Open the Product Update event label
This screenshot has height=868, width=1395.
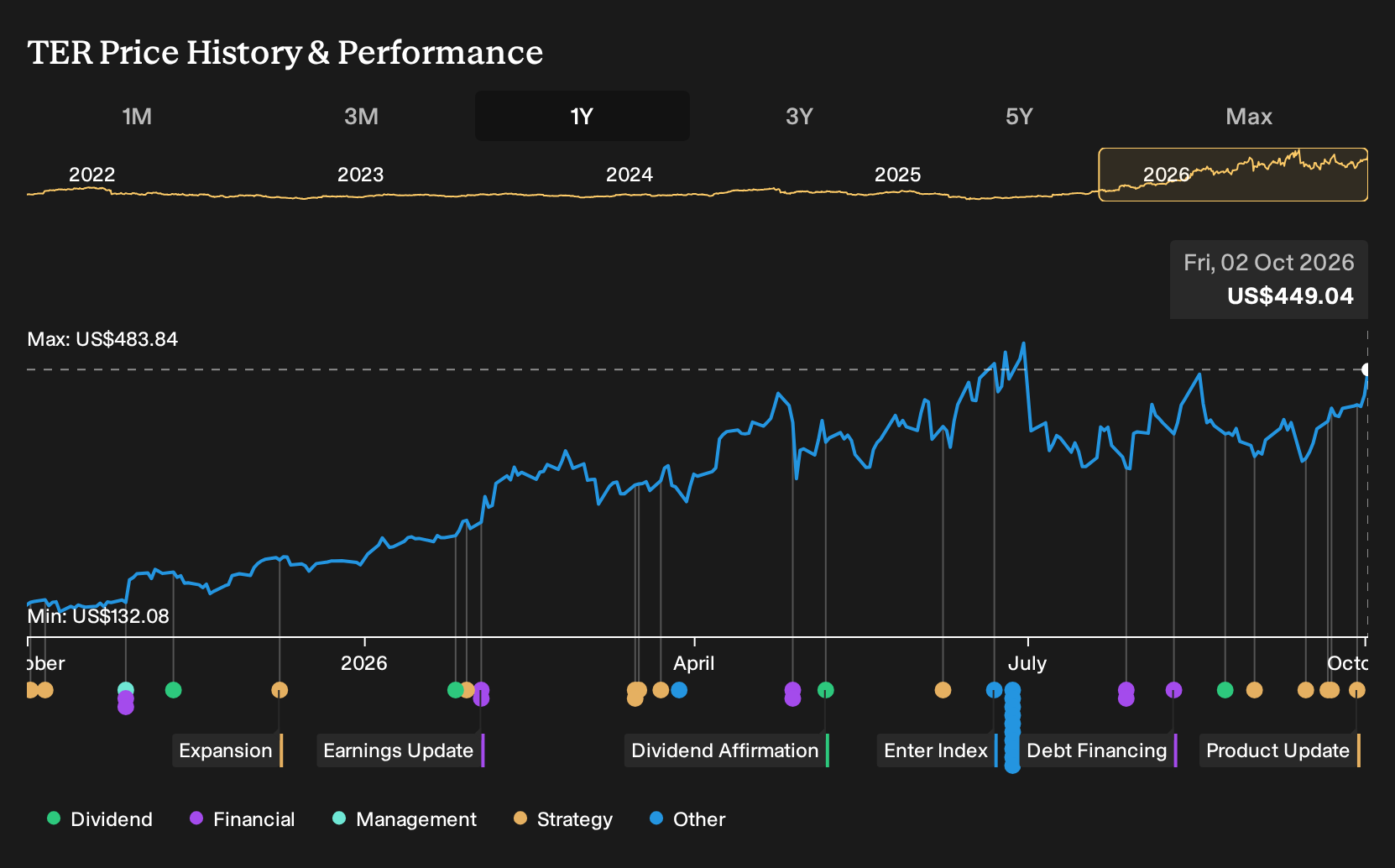tap(1280, 750)
